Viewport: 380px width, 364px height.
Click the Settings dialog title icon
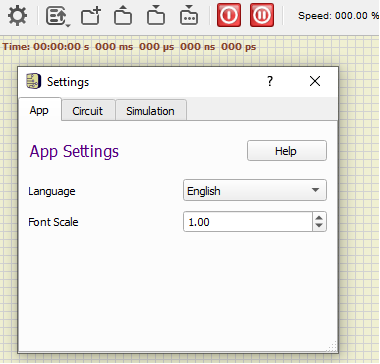pyautogui.click(x=34, y=81)
